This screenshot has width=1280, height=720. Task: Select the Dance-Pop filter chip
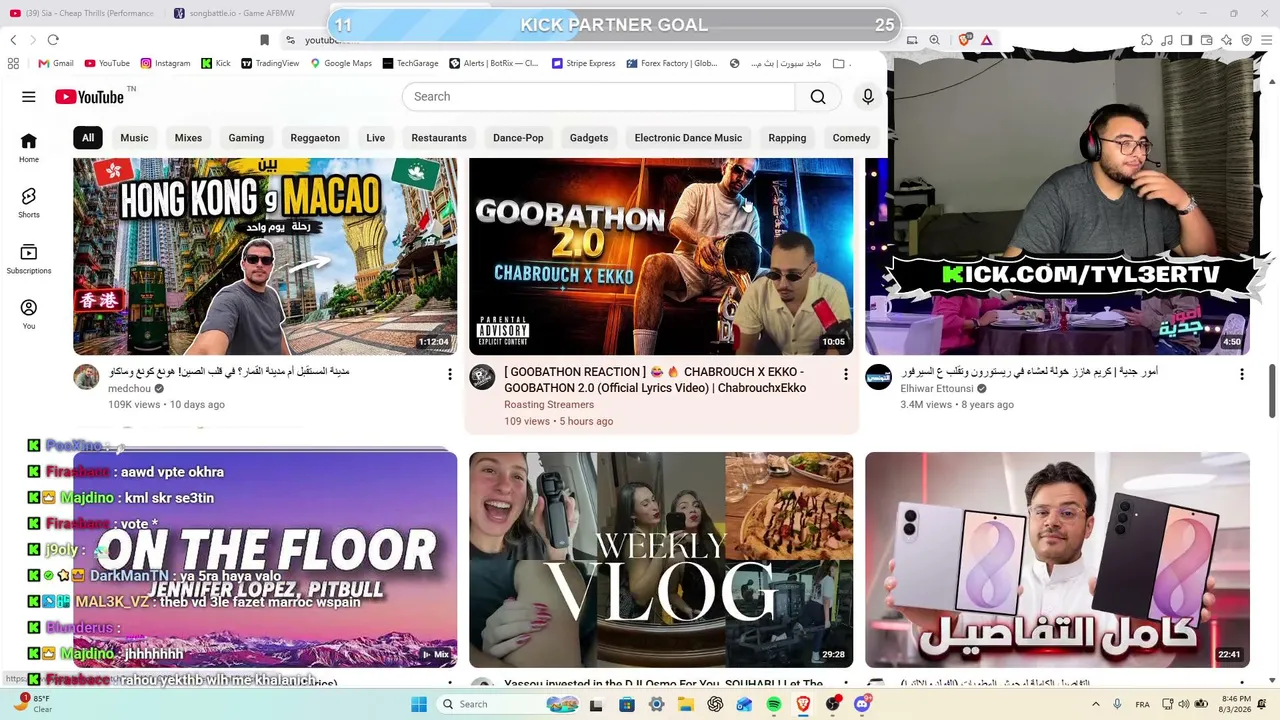518,138
